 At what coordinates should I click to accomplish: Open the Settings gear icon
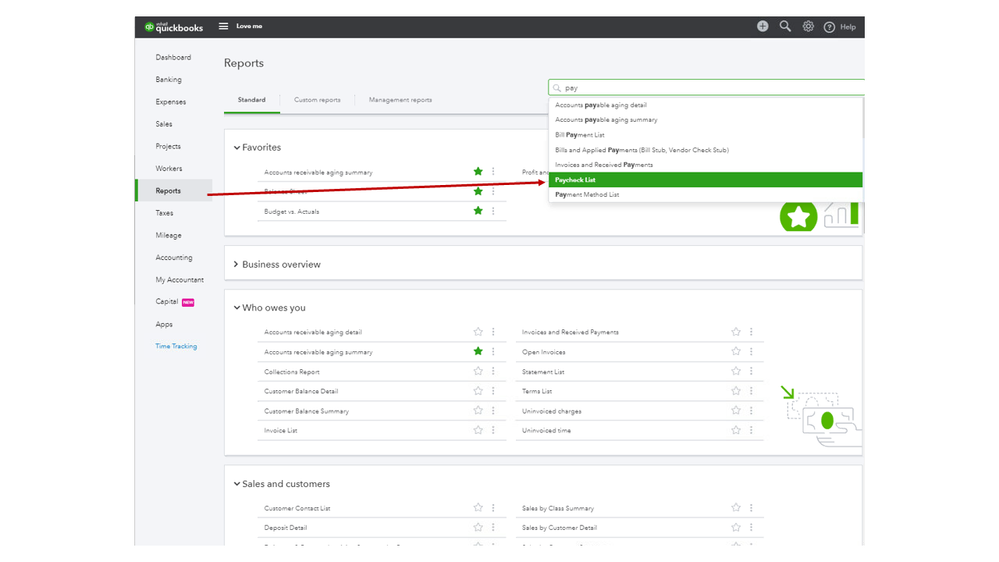[x=808, y=27]
